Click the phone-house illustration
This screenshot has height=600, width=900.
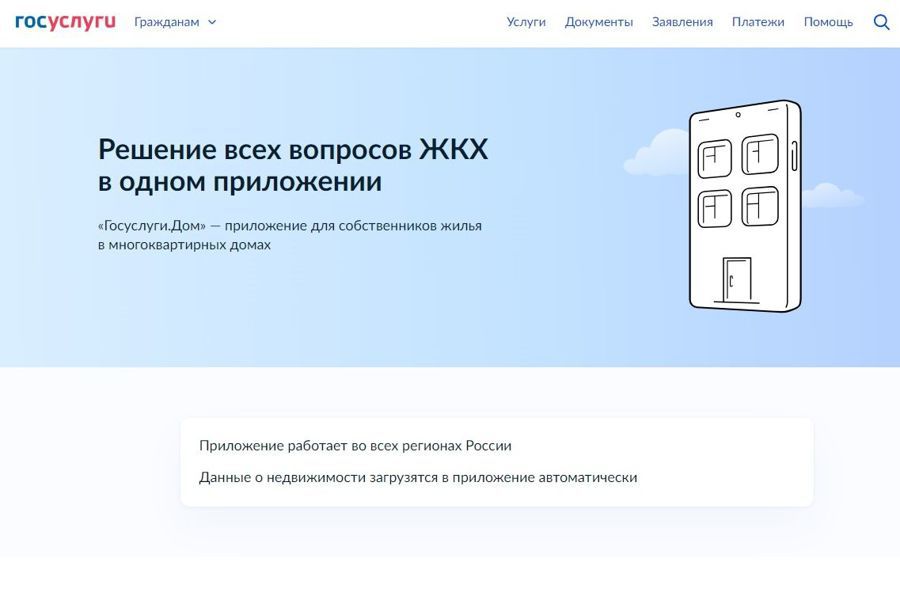(x=745, y=206)
